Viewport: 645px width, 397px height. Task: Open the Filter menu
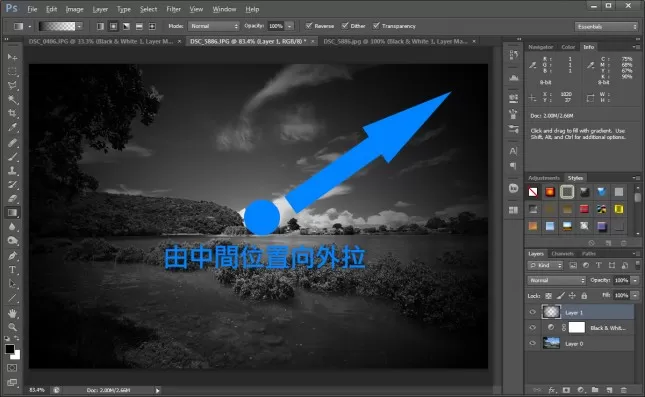click(x=173, y=9)
